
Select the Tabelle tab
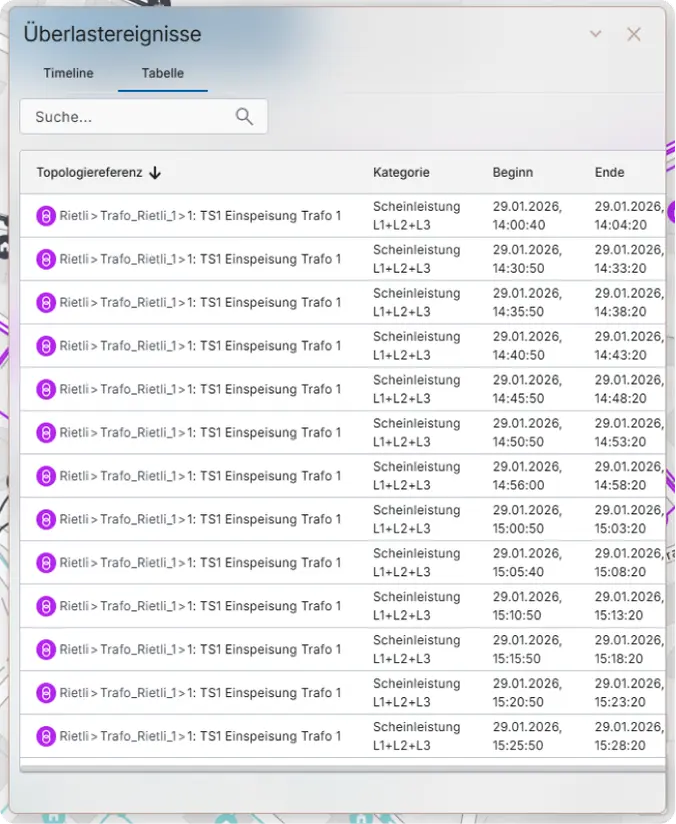pos(162,73)
